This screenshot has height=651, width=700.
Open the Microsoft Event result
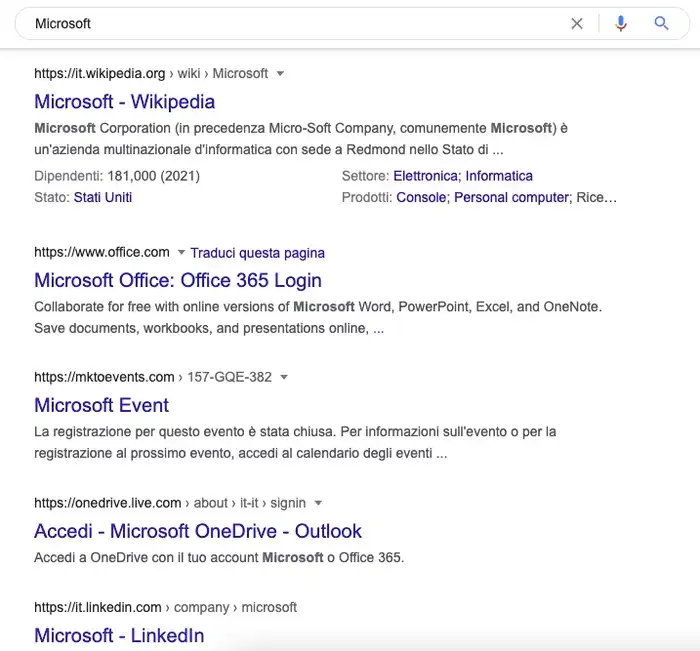pyautogui.click(x=101, y=405)
